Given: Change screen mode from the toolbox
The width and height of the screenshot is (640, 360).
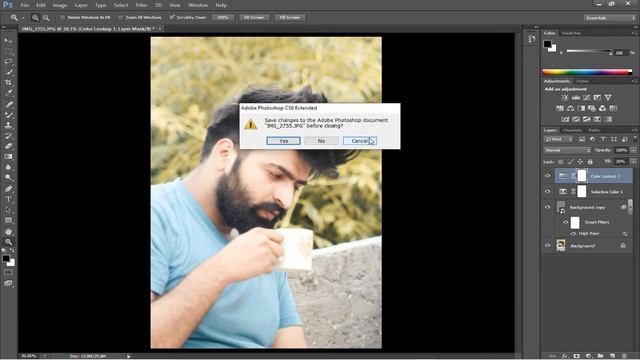Looking at the screenshot, I should click(8, 283).
